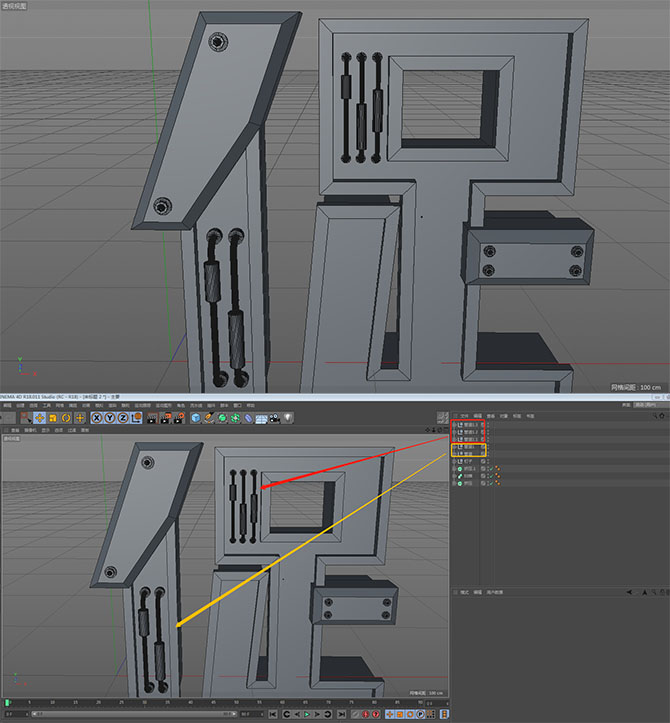Click the green timeline playhead marker
The image size is (670, 723).
tap(7, 702)
